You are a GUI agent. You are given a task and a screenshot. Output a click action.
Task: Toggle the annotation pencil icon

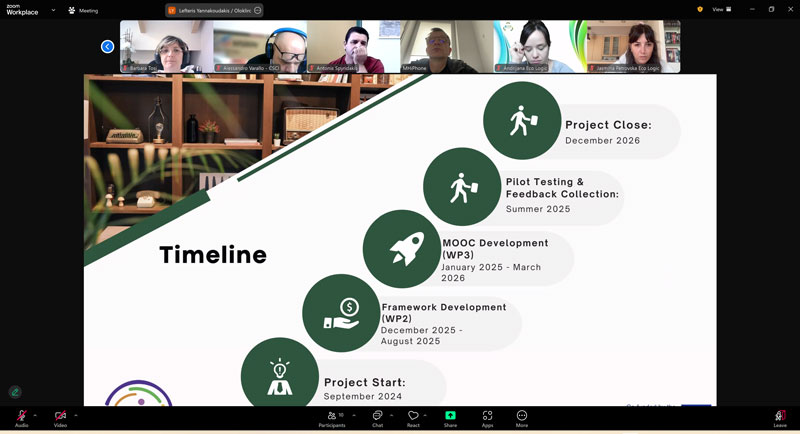click(15, 392)
